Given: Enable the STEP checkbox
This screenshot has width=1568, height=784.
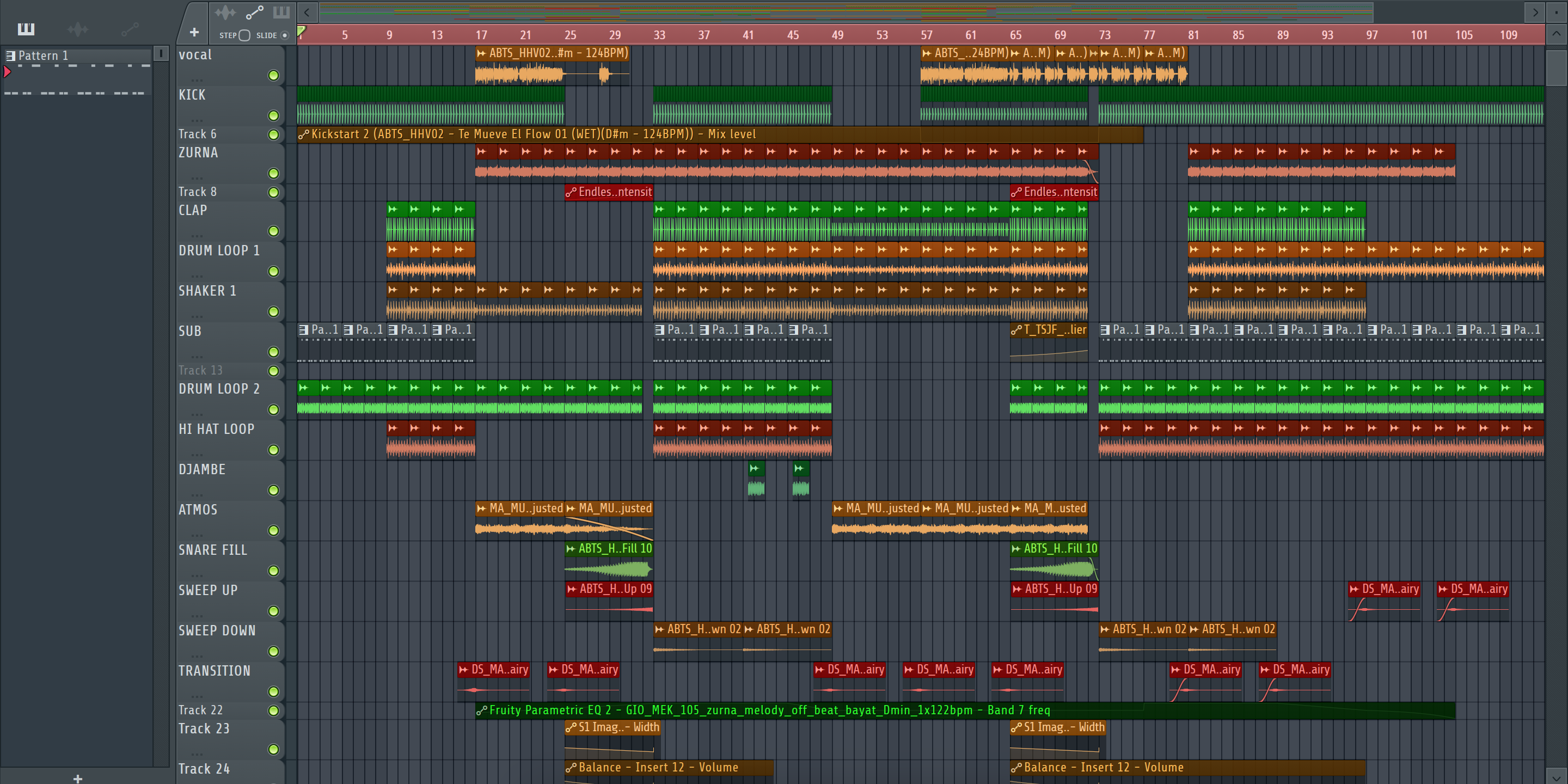Looking at the screenshot, I should coord(244,35).
